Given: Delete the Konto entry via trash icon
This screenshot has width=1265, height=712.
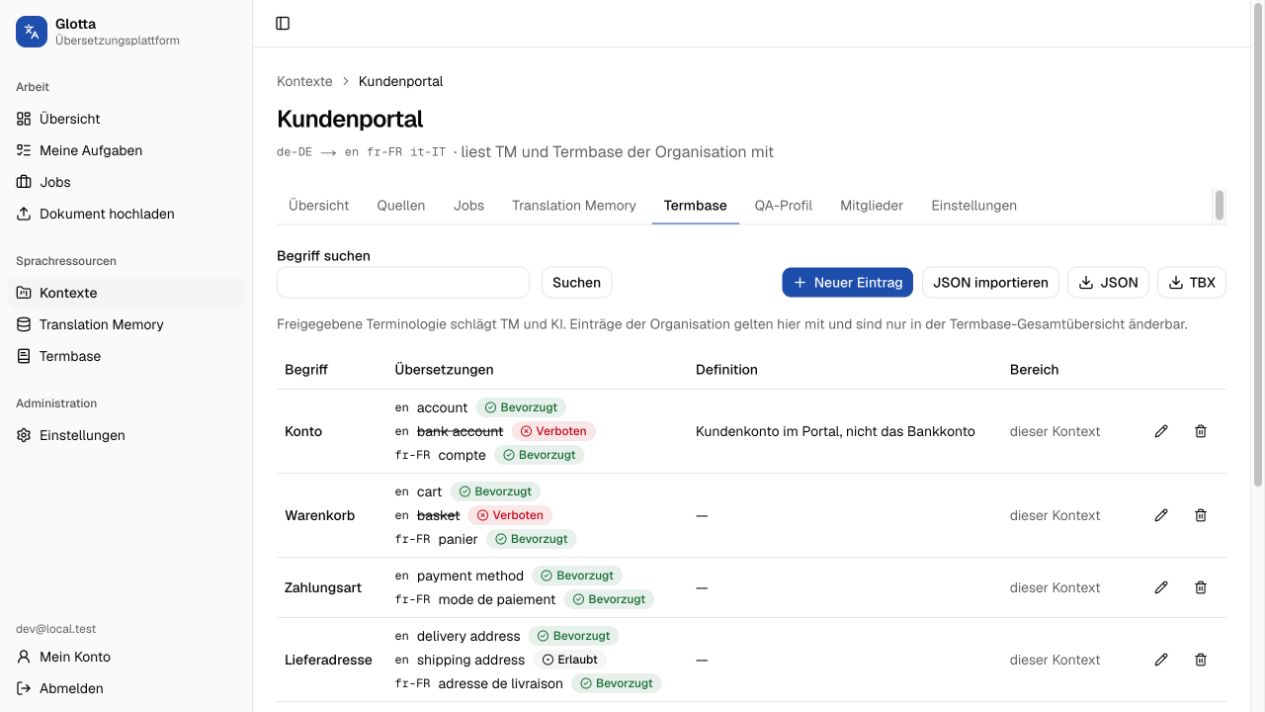Looking at the screenshot, I should point(1201,431).
